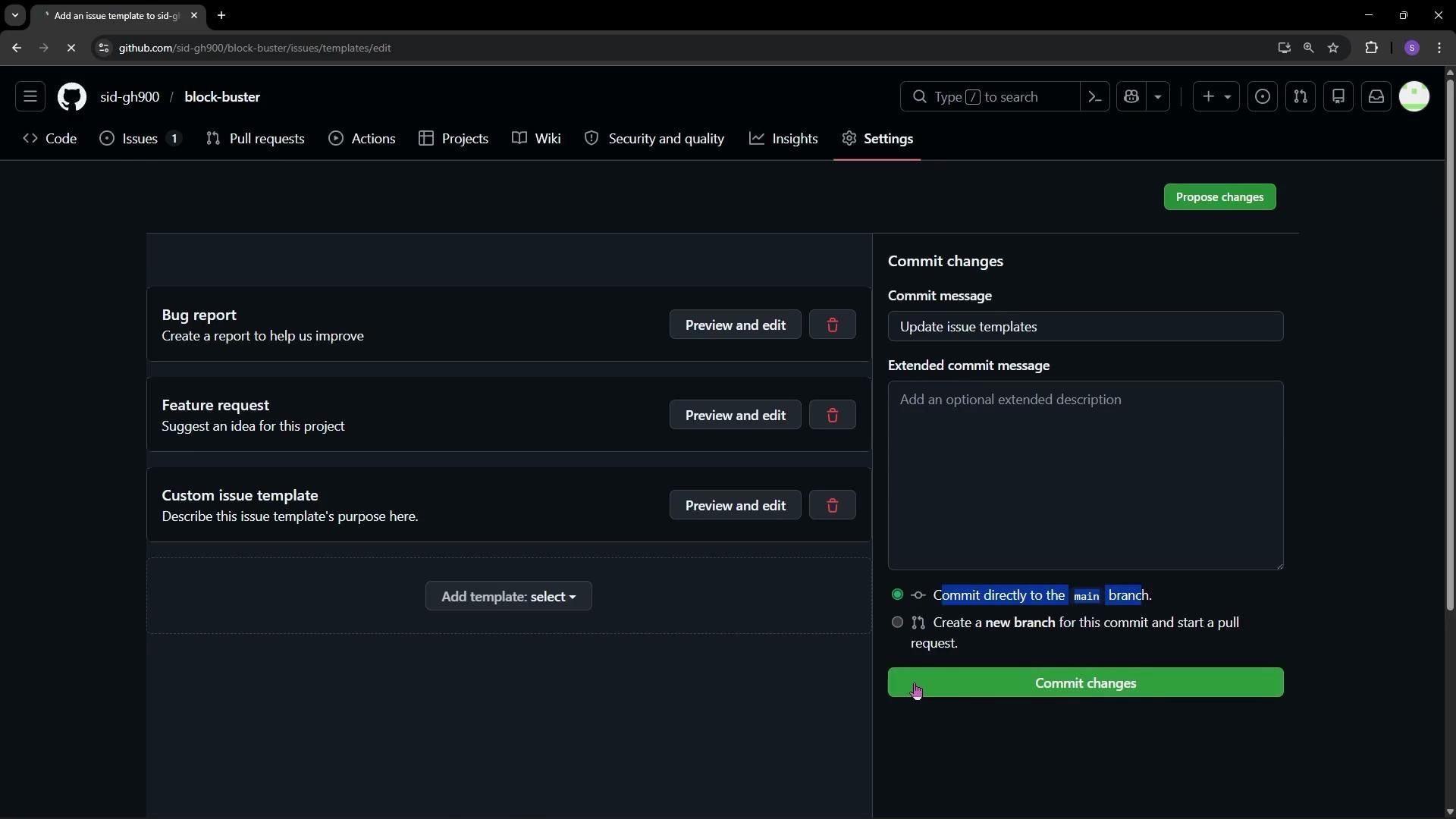This screenshot has height=819, width=1456.
Task: Click the 'main' branch label
Action: [1087, 596]
